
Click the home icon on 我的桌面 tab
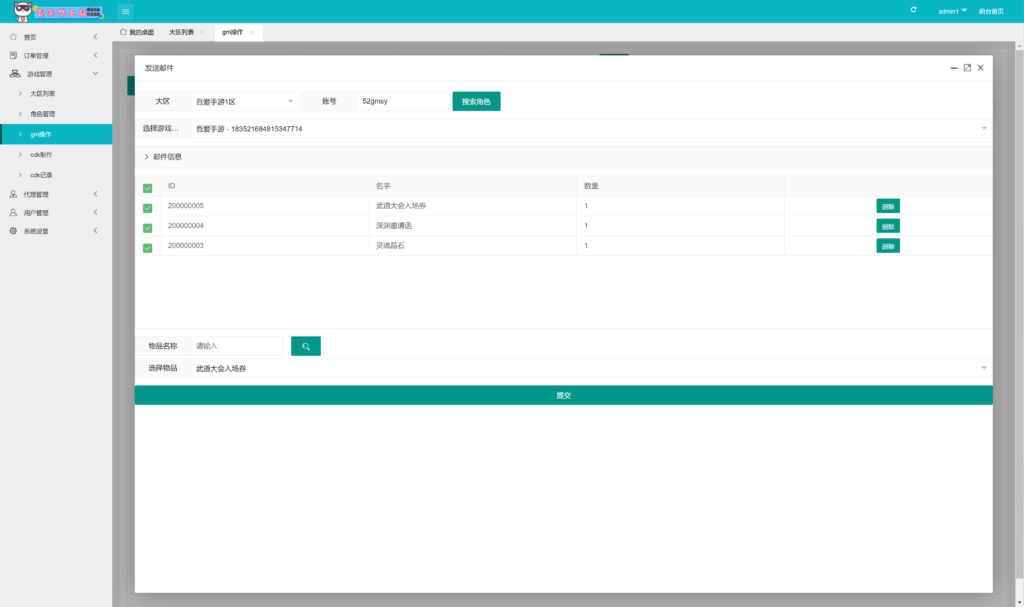click(123, 32)
